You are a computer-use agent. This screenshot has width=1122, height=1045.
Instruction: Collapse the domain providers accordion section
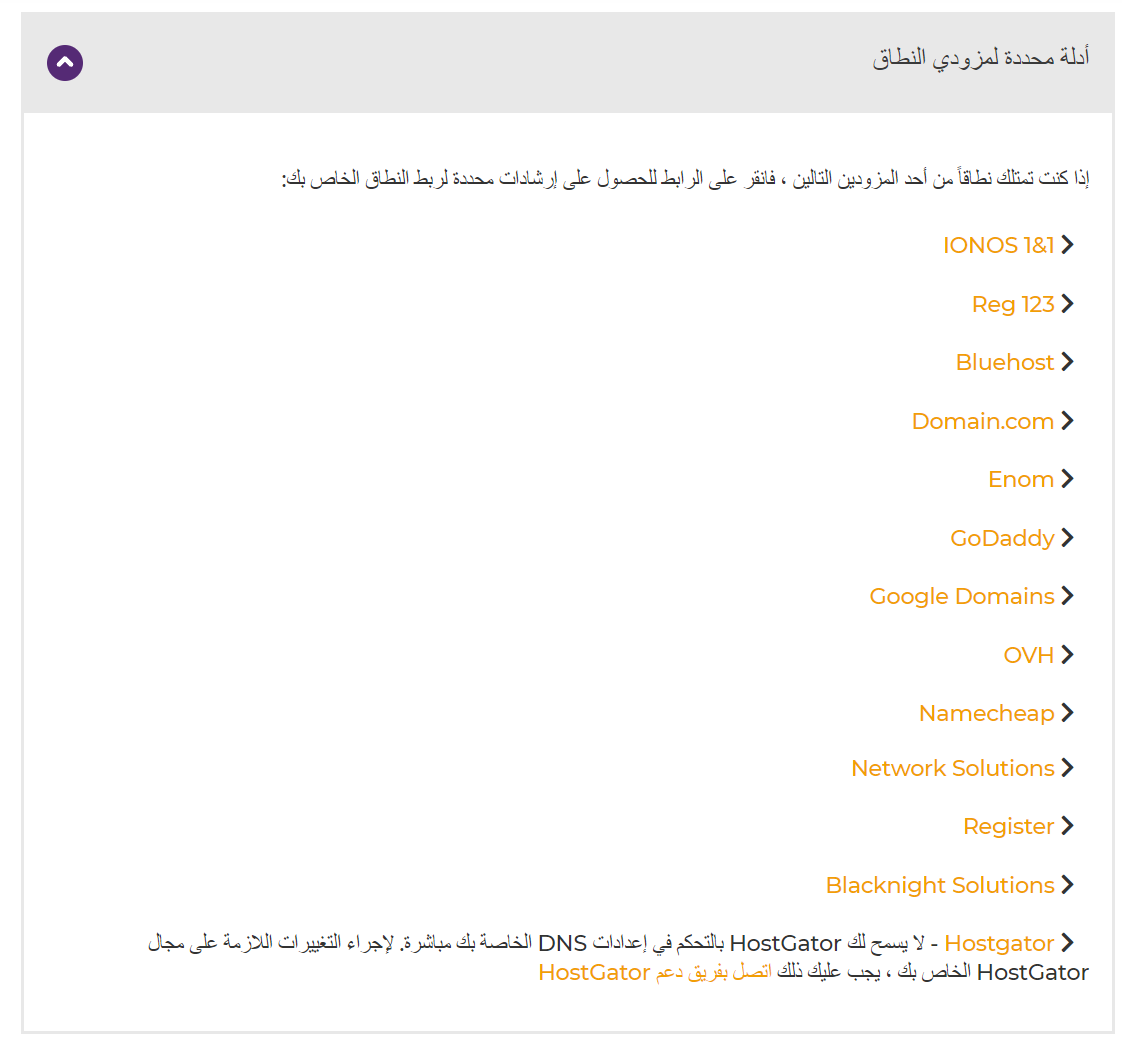[x=65, y=63]
